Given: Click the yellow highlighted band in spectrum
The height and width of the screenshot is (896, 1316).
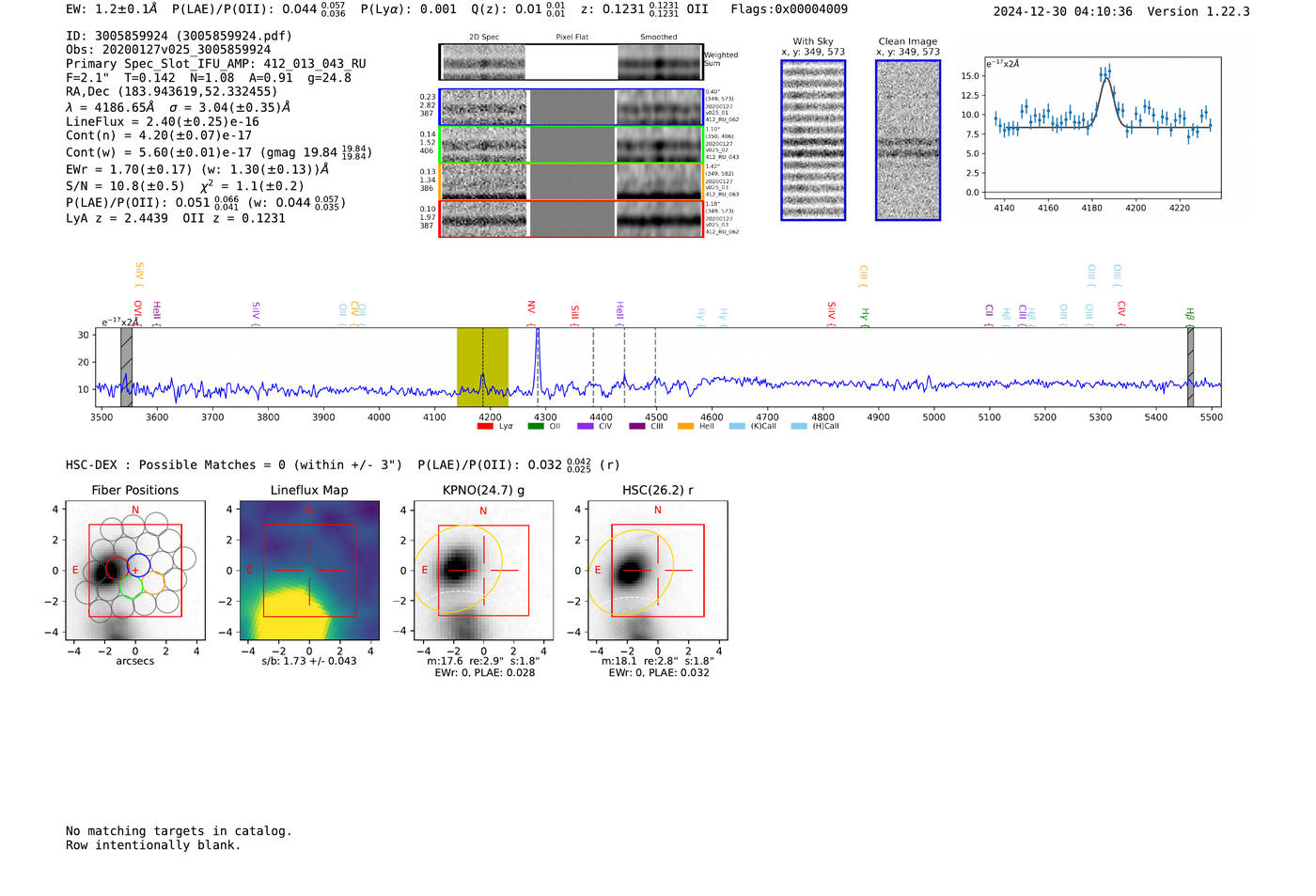Looking at the screenshot, I should click(x=482, y=368).
